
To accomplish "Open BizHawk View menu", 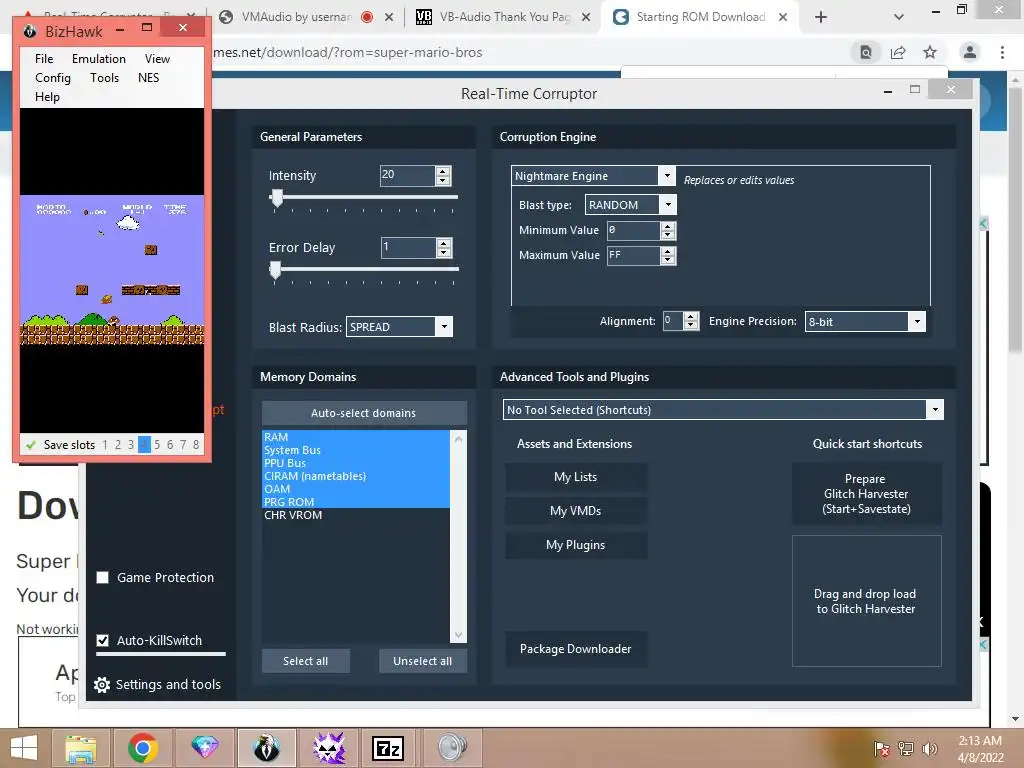I will point(157,59).
